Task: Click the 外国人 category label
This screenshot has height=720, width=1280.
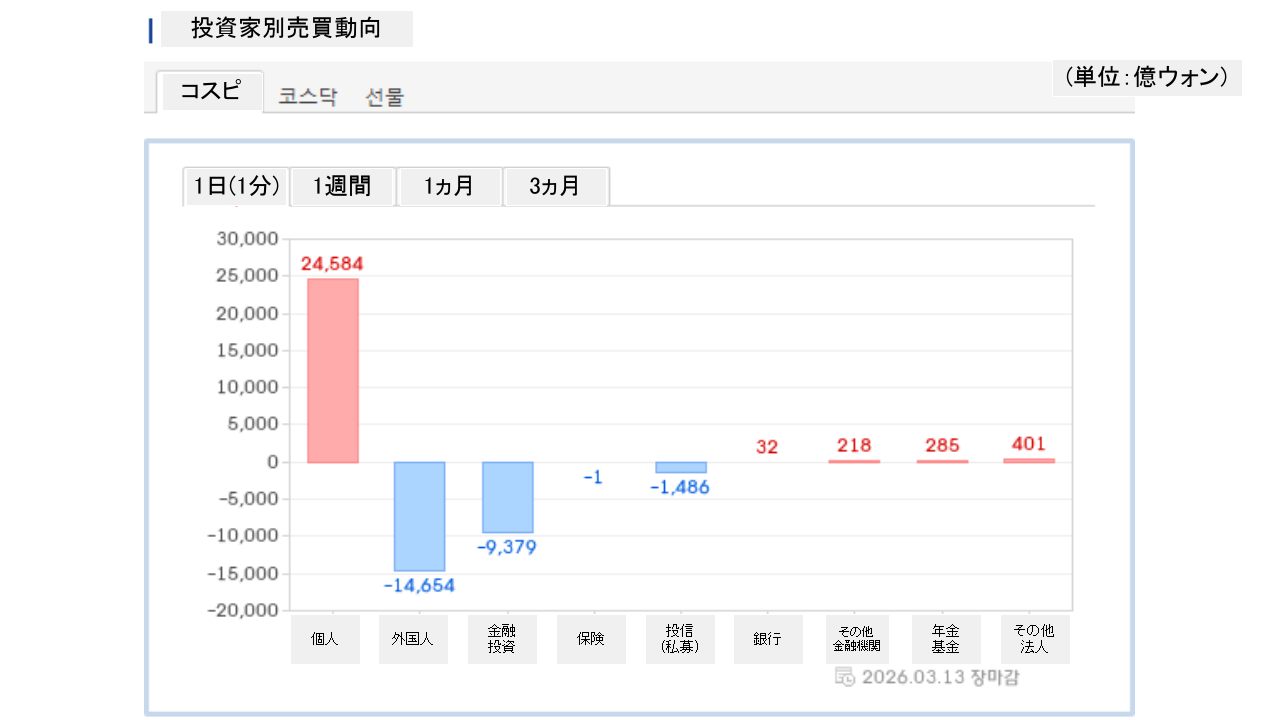Action: click(x=413, y=639)
